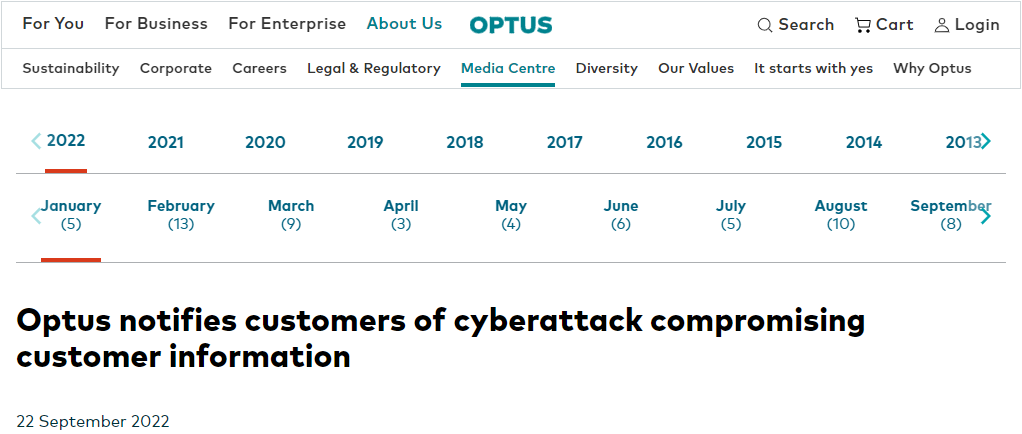Click the Login person icon
Image resolution: width=1022 pixels, height=434 pixels.
942,25
